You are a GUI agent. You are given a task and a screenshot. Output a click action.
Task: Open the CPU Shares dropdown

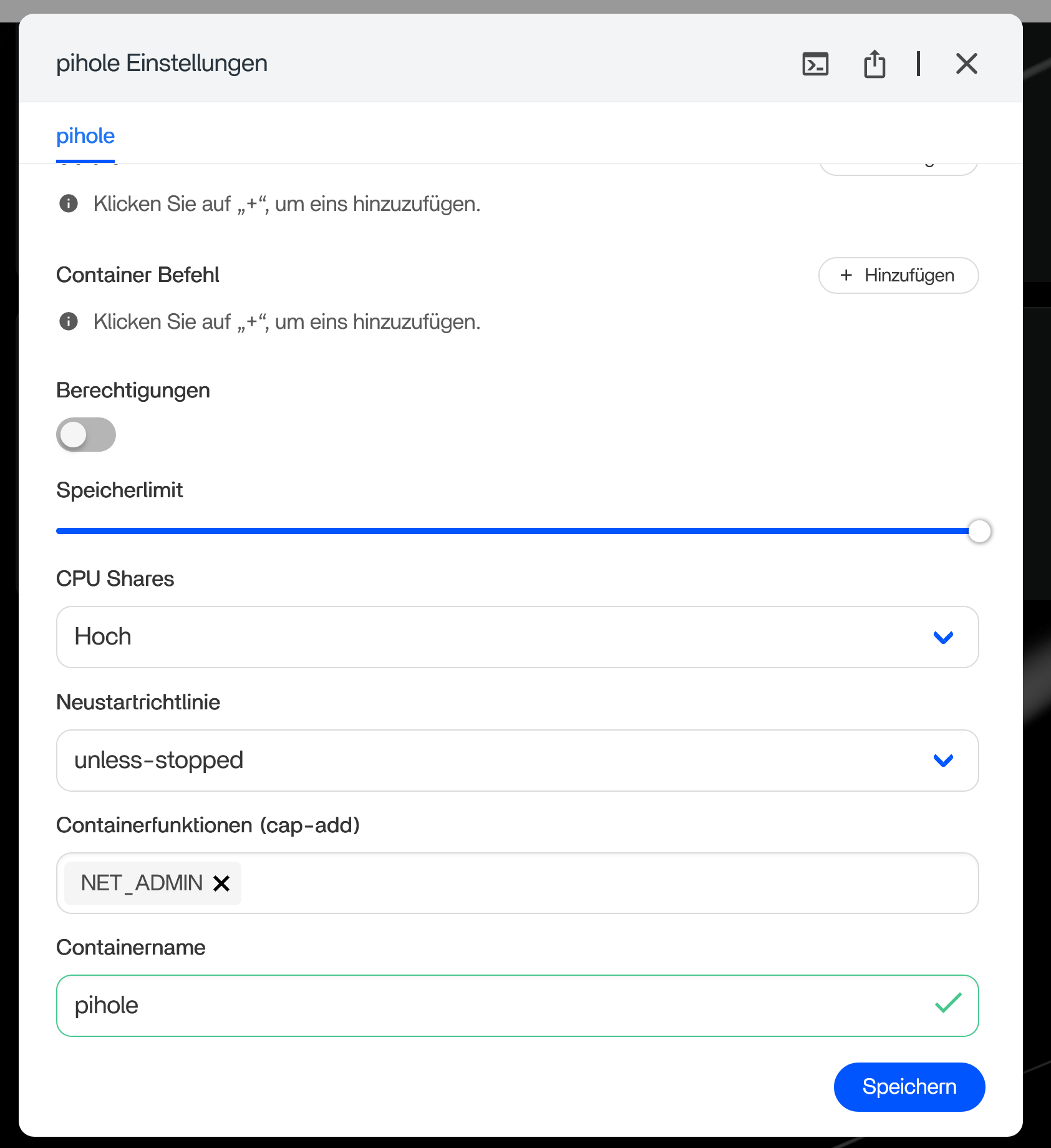coord(517,637)
